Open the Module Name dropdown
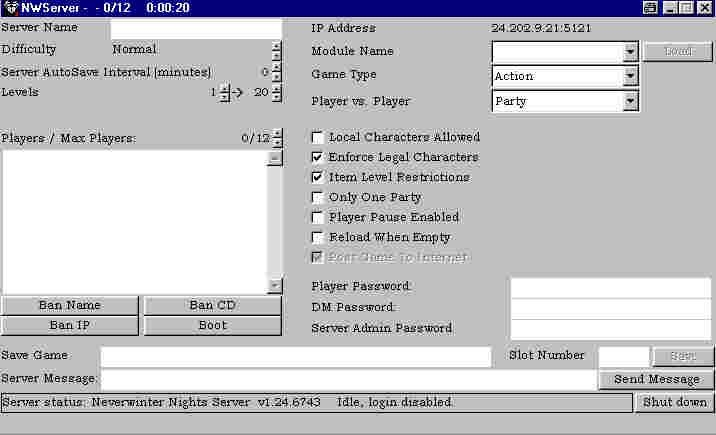Image resolution: width=716 pixels, height=435 pixels. [x=630, y=51]
